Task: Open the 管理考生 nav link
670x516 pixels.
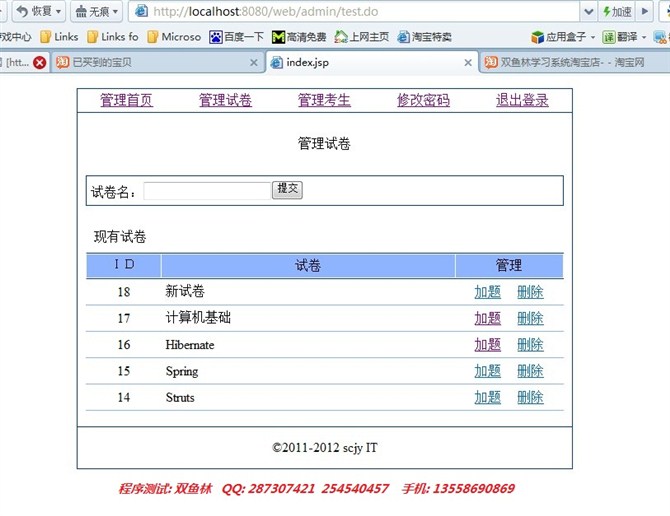Action: click(324, 100)
